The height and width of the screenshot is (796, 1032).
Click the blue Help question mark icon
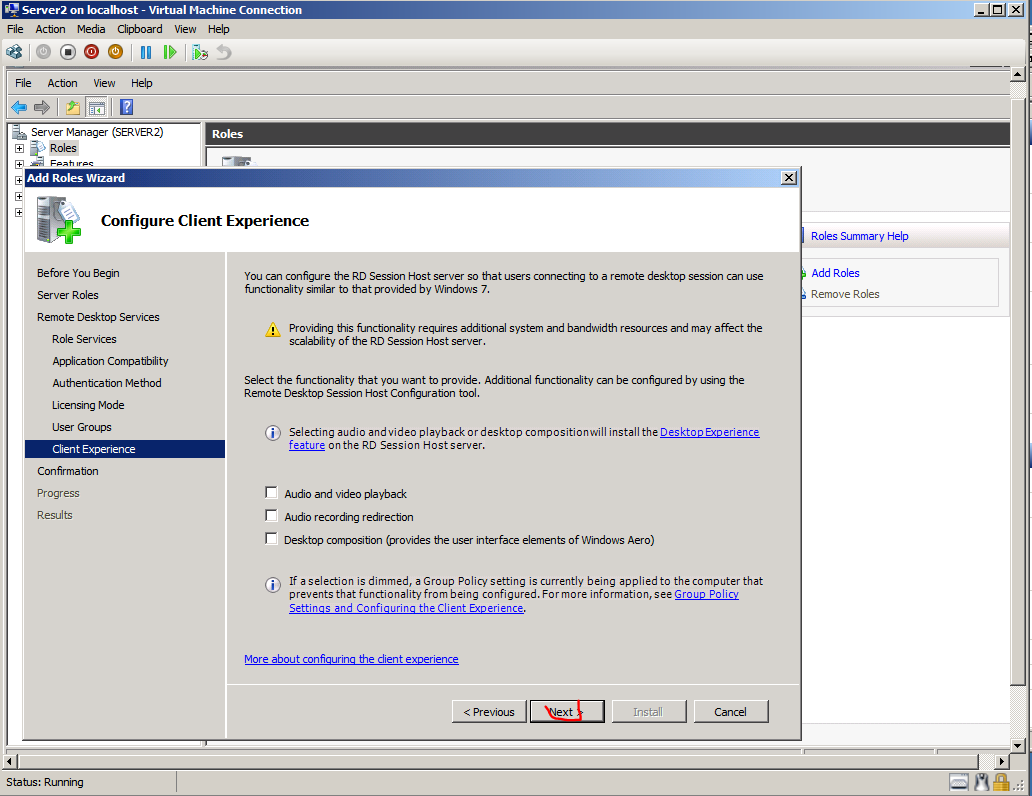click(126, 107)
